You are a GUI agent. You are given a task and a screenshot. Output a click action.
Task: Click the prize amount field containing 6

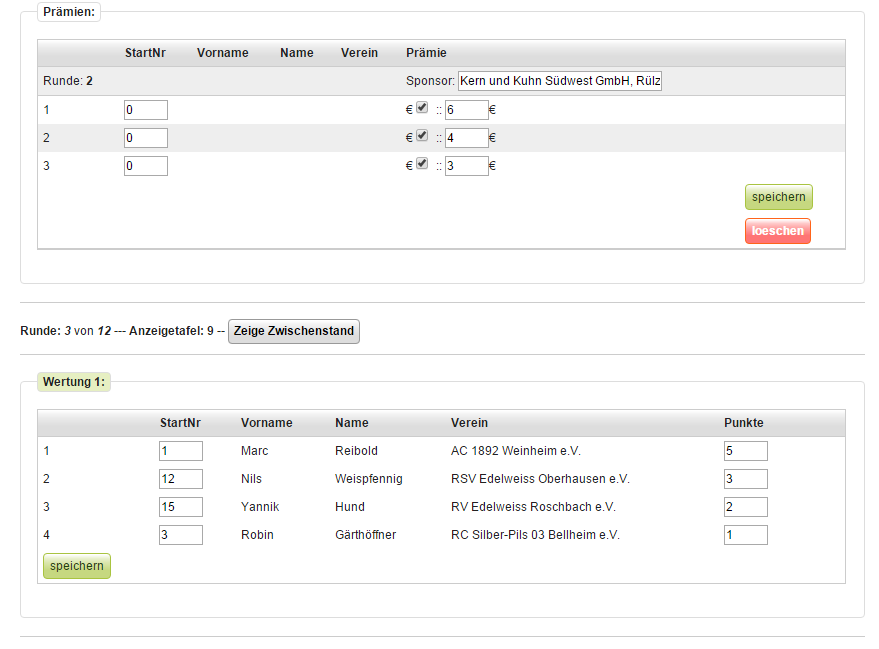click(467, 110)
